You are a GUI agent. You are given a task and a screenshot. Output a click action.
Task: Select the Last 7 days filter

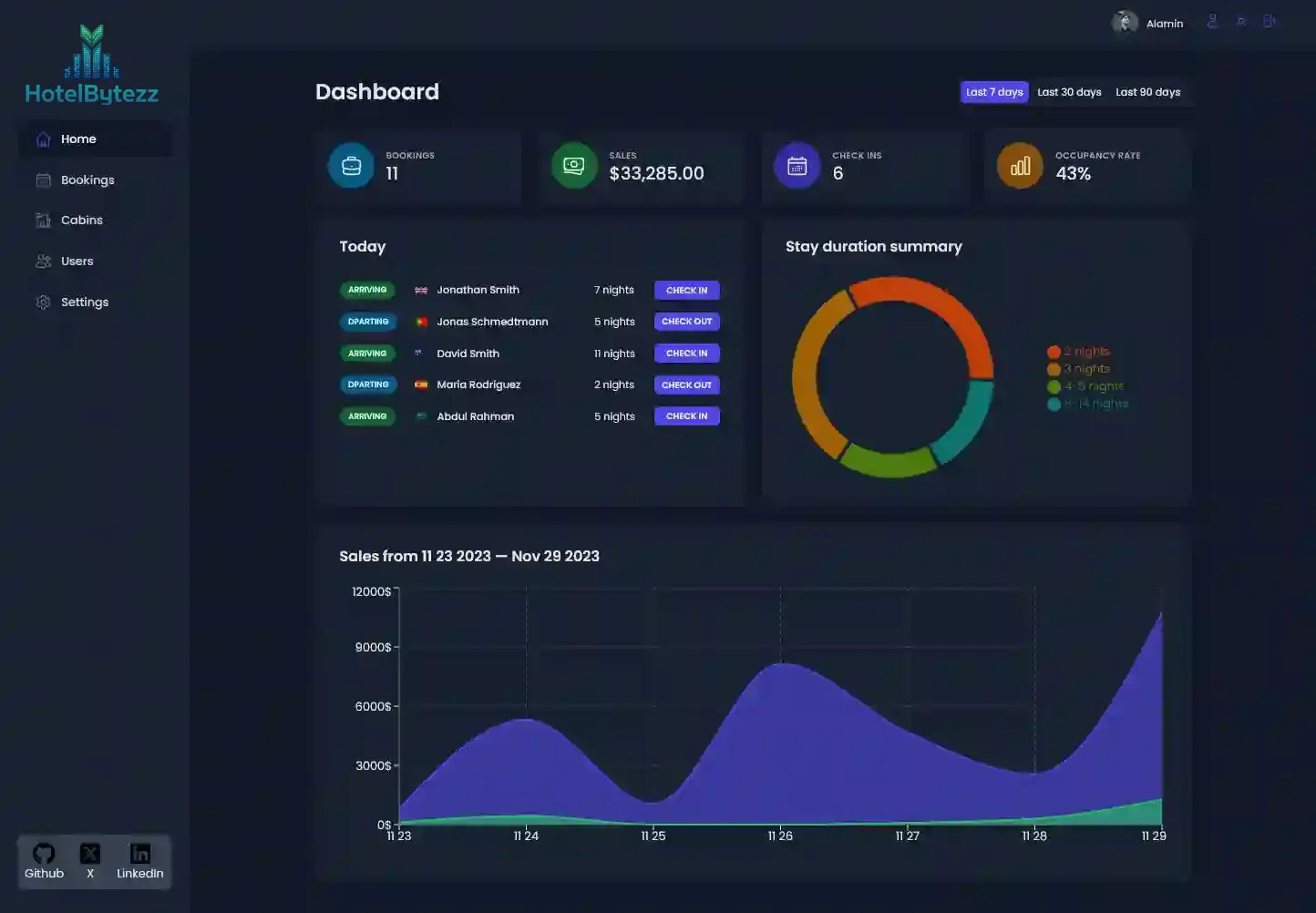(994, 92)
